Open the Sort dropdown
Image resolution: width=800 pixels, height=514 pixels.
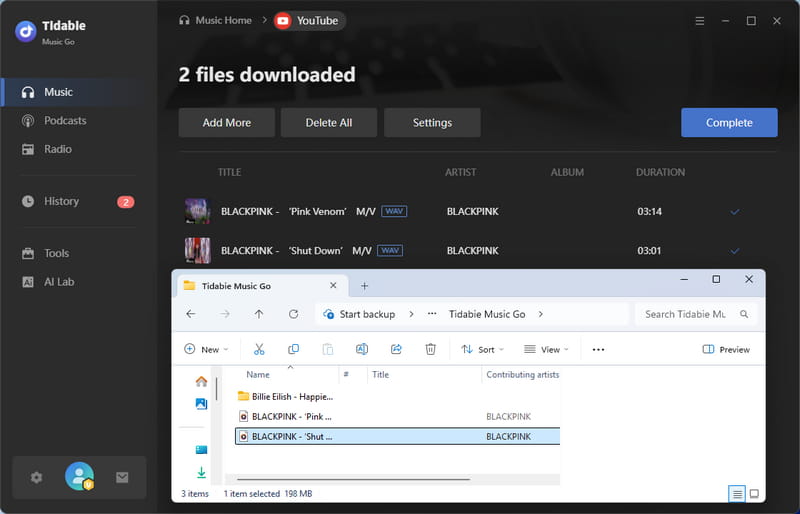pos(482,350)
